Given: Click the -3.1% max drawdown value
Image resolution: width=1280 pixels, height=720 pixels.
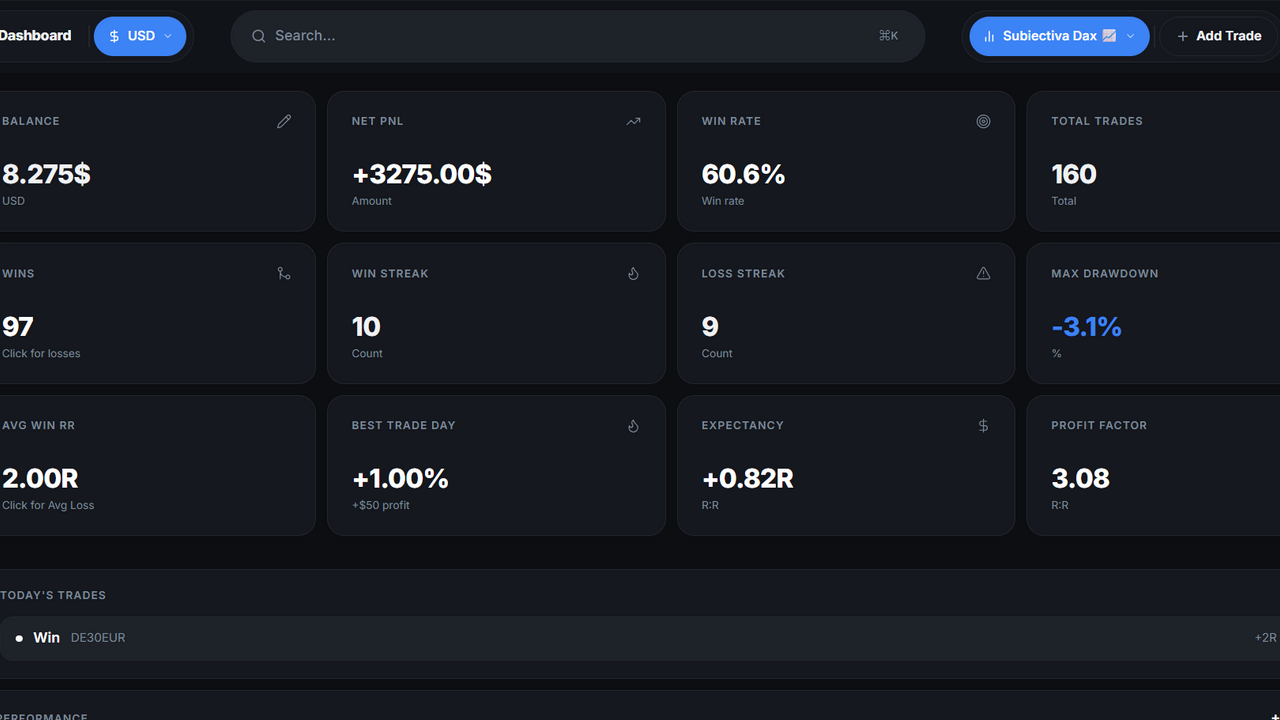Looking at the screenshot, I should point(1086,326).
